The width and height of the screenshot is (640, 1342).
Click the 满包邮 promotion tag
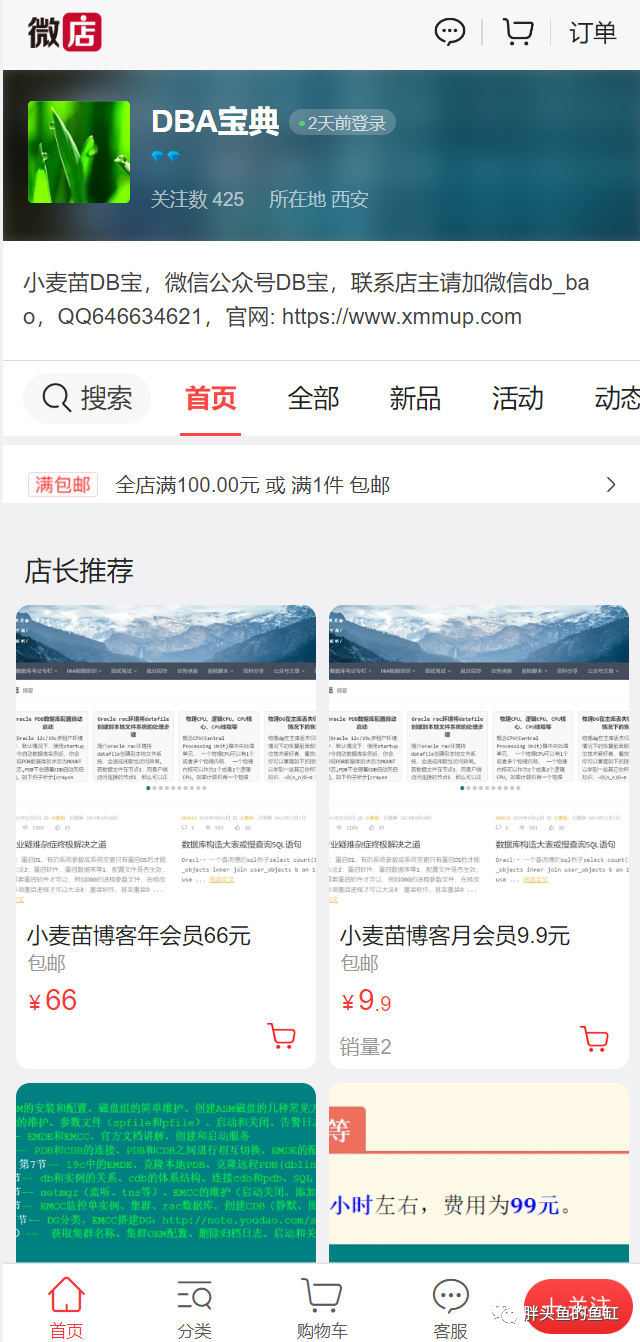pos(63,485)
